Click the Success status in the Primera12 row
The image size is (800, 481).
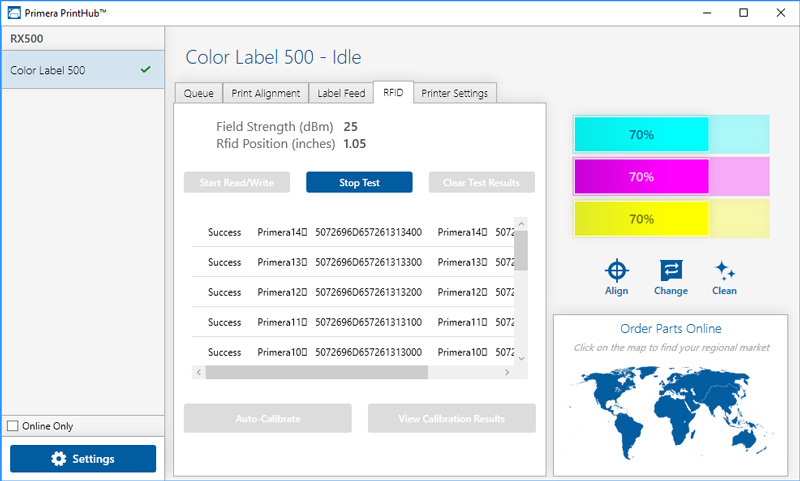[x=224, y=292]
